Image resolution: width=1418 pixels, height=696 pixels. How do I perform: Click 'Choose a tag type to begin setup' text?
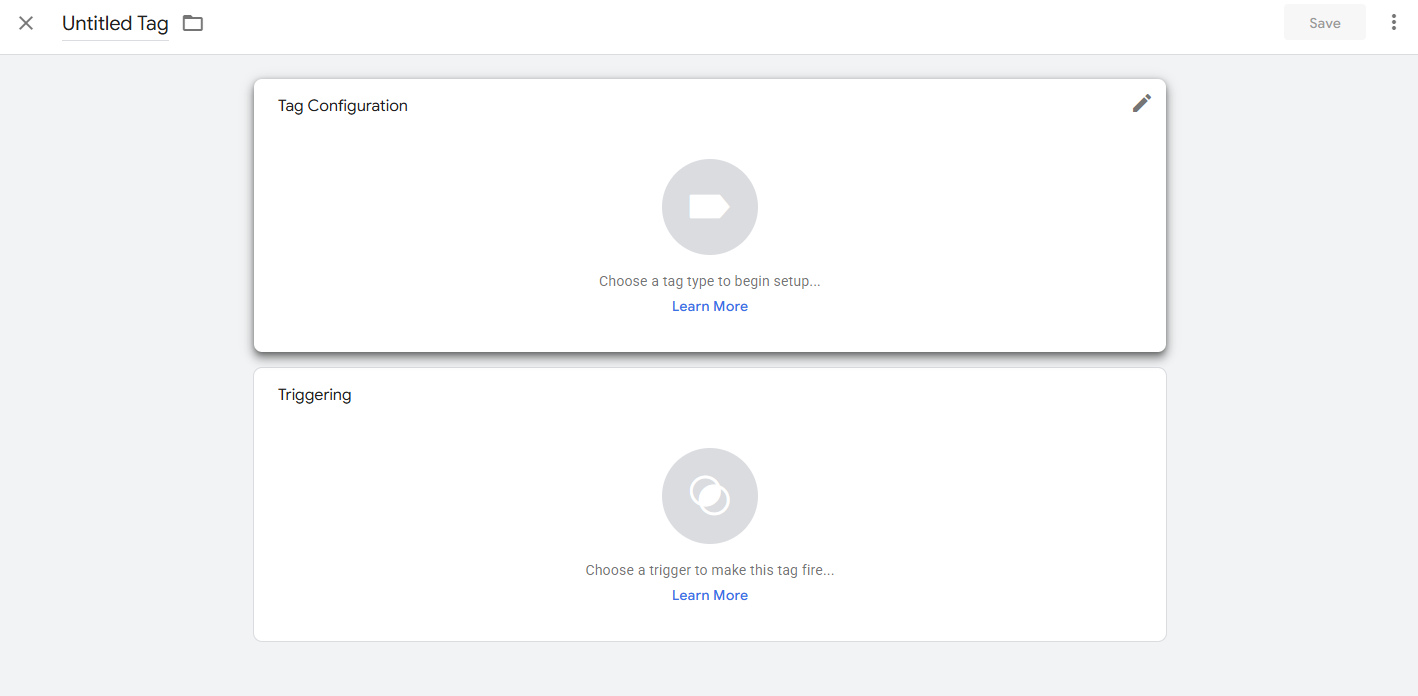click(x=710, y=282)
